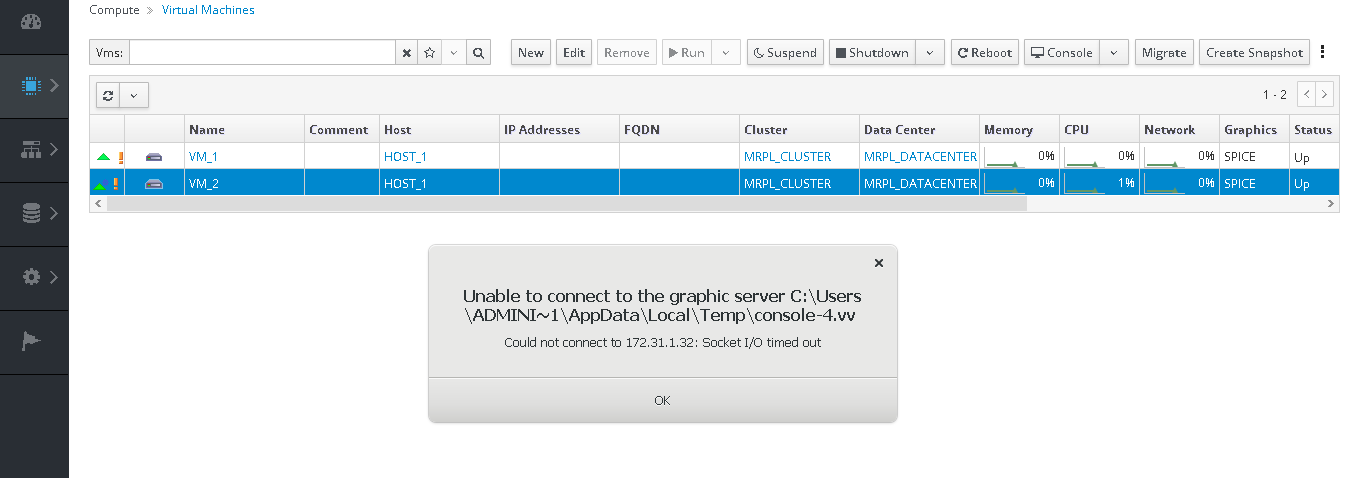Open the VM_1 link

click(203, 157)
